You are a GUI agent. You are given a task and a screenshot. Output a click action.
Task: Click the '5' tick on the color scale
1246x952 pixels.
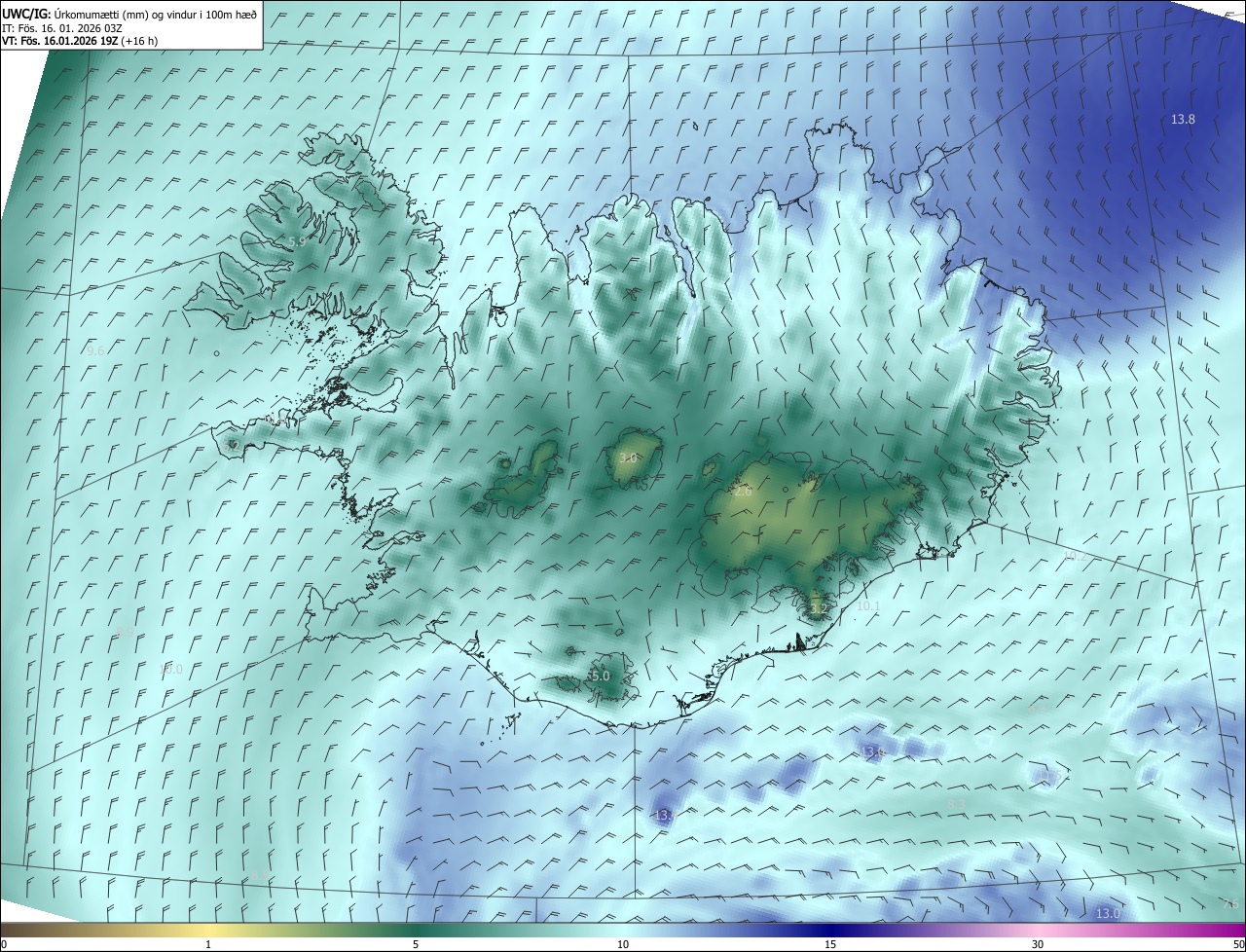point(416,944)
